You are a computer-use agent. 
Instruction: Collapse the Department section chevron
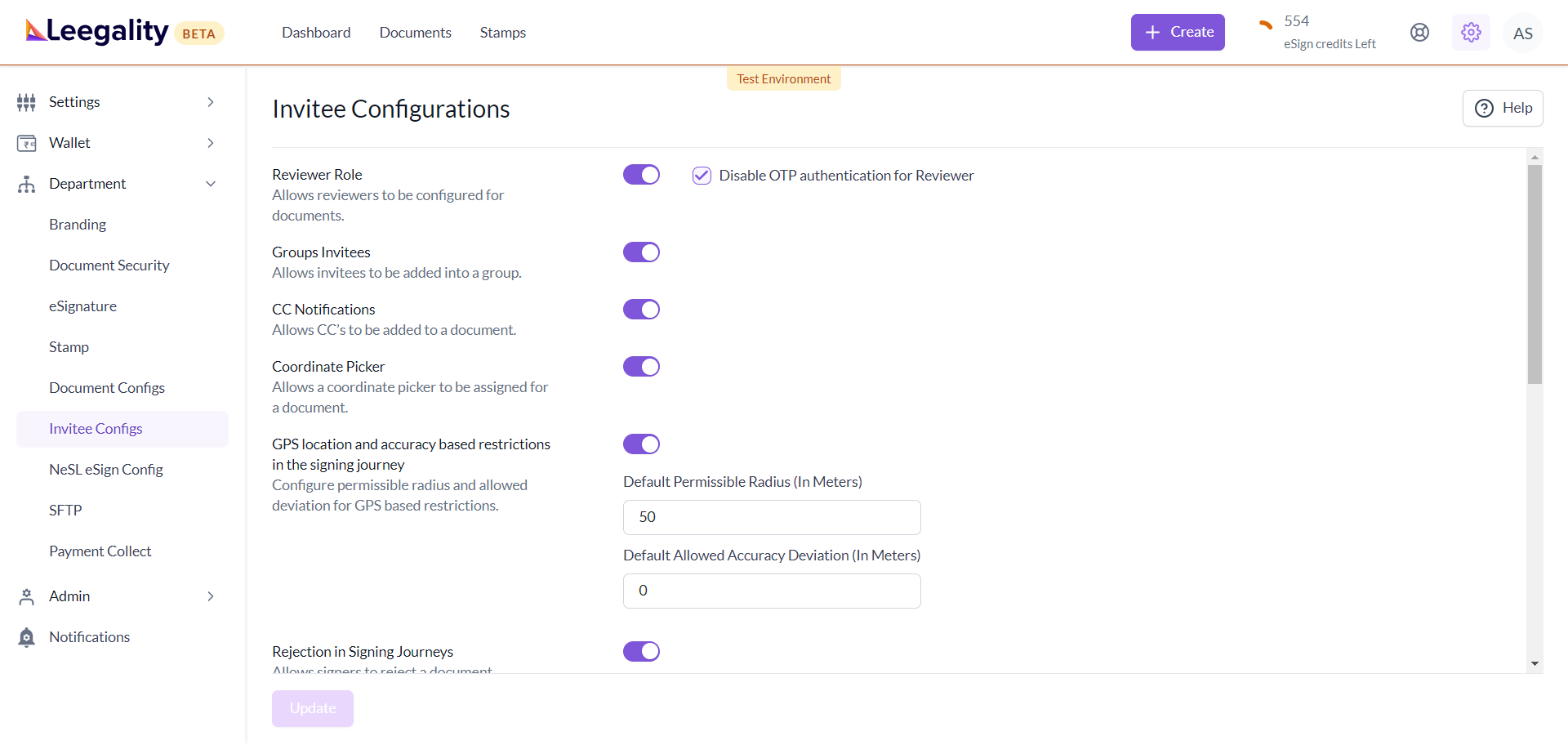click(211, 184)
